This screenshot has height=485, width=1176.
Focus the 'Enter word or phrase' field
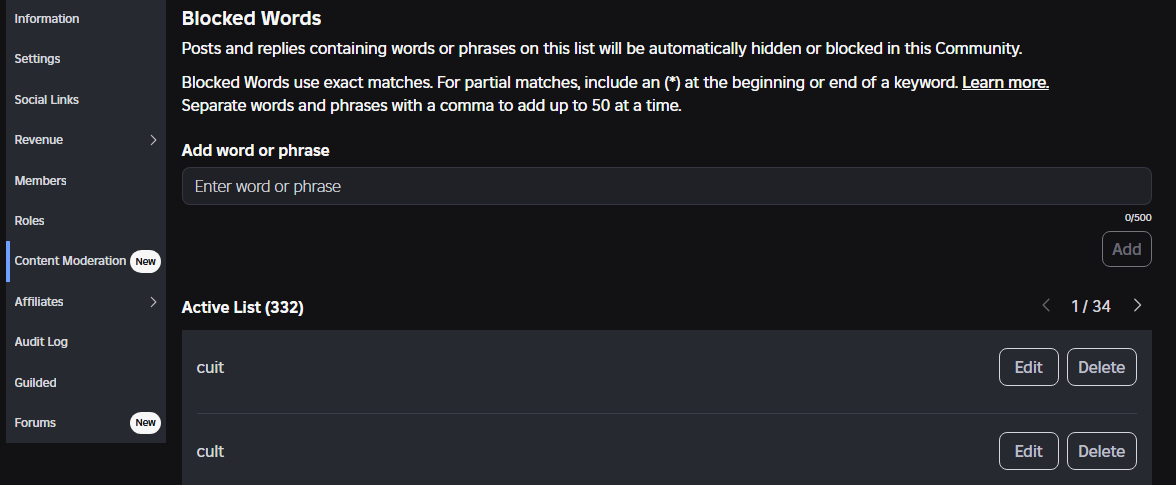point(666,186)
